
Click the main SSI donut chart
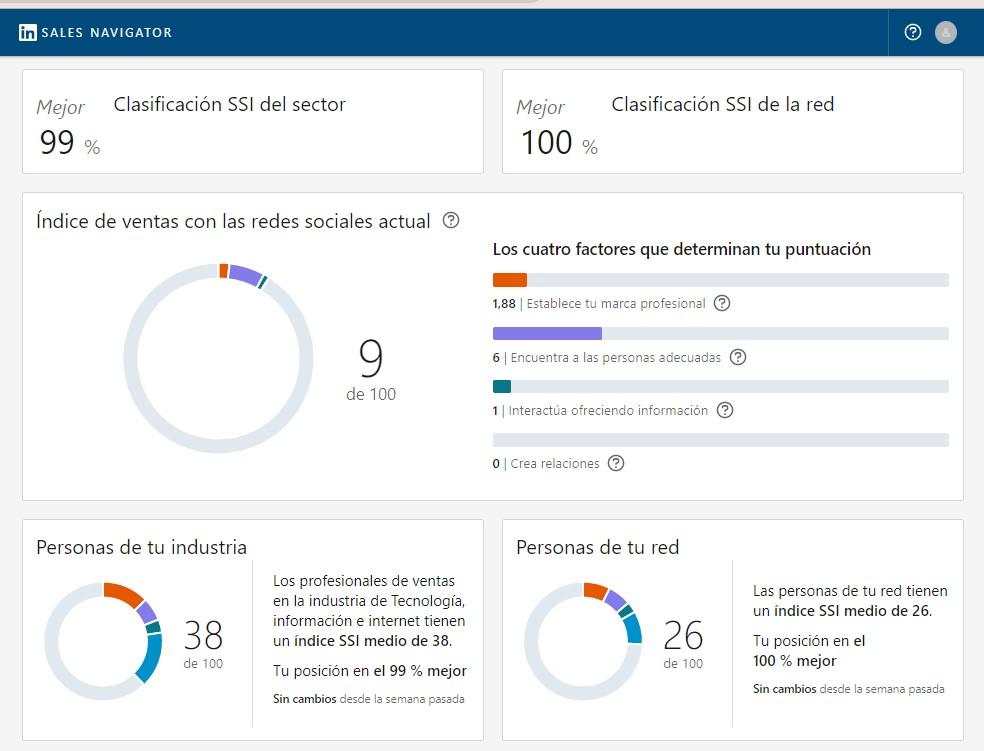218,358
